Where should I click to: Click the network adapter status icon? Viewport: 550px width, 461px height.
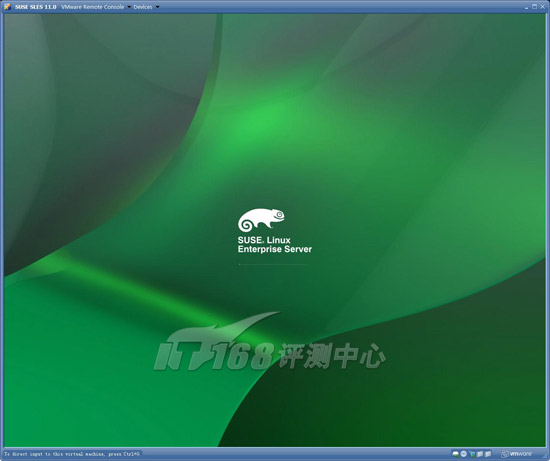472,454
